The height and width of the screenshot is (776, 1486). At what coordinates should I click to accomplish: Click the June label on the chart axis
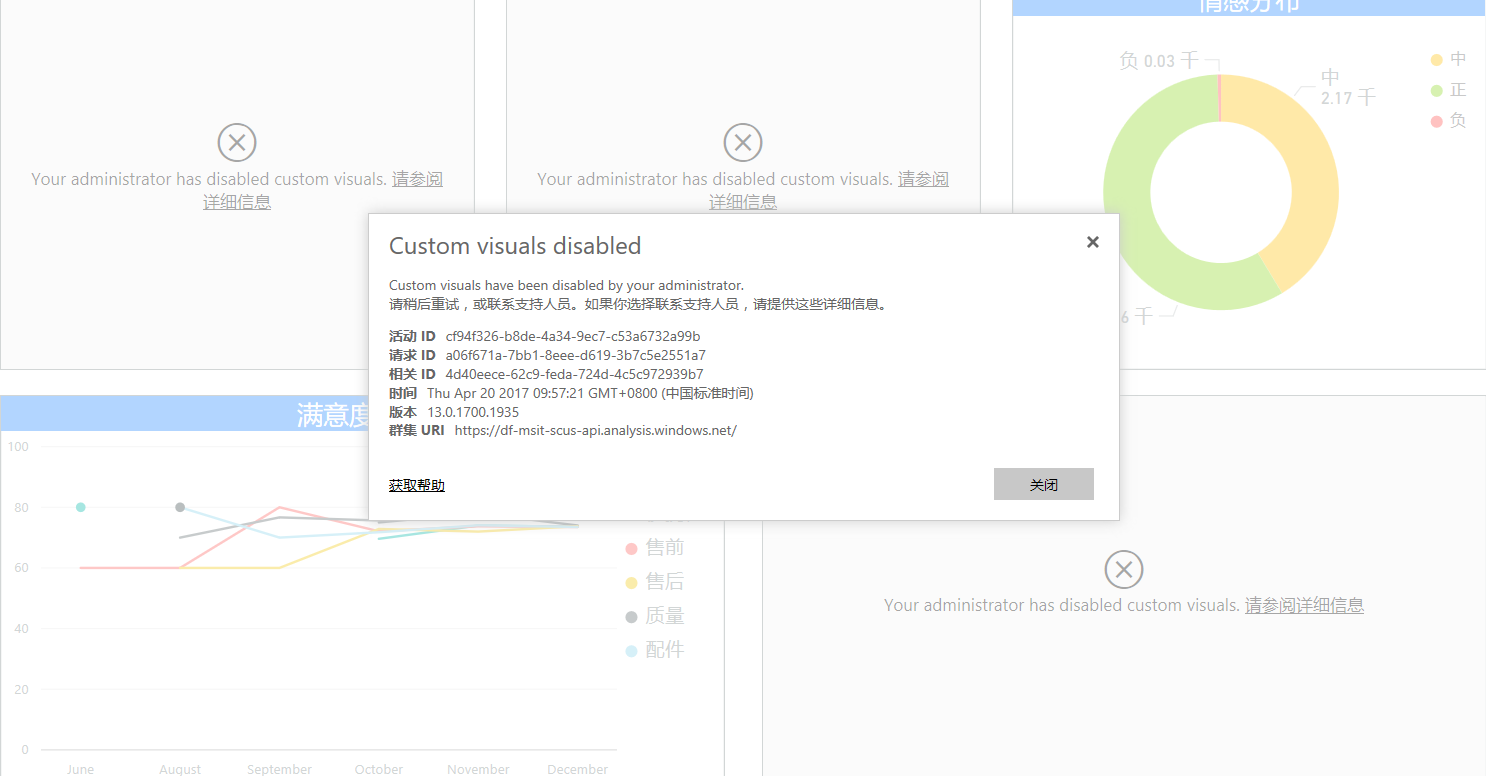tap(81, 769)
